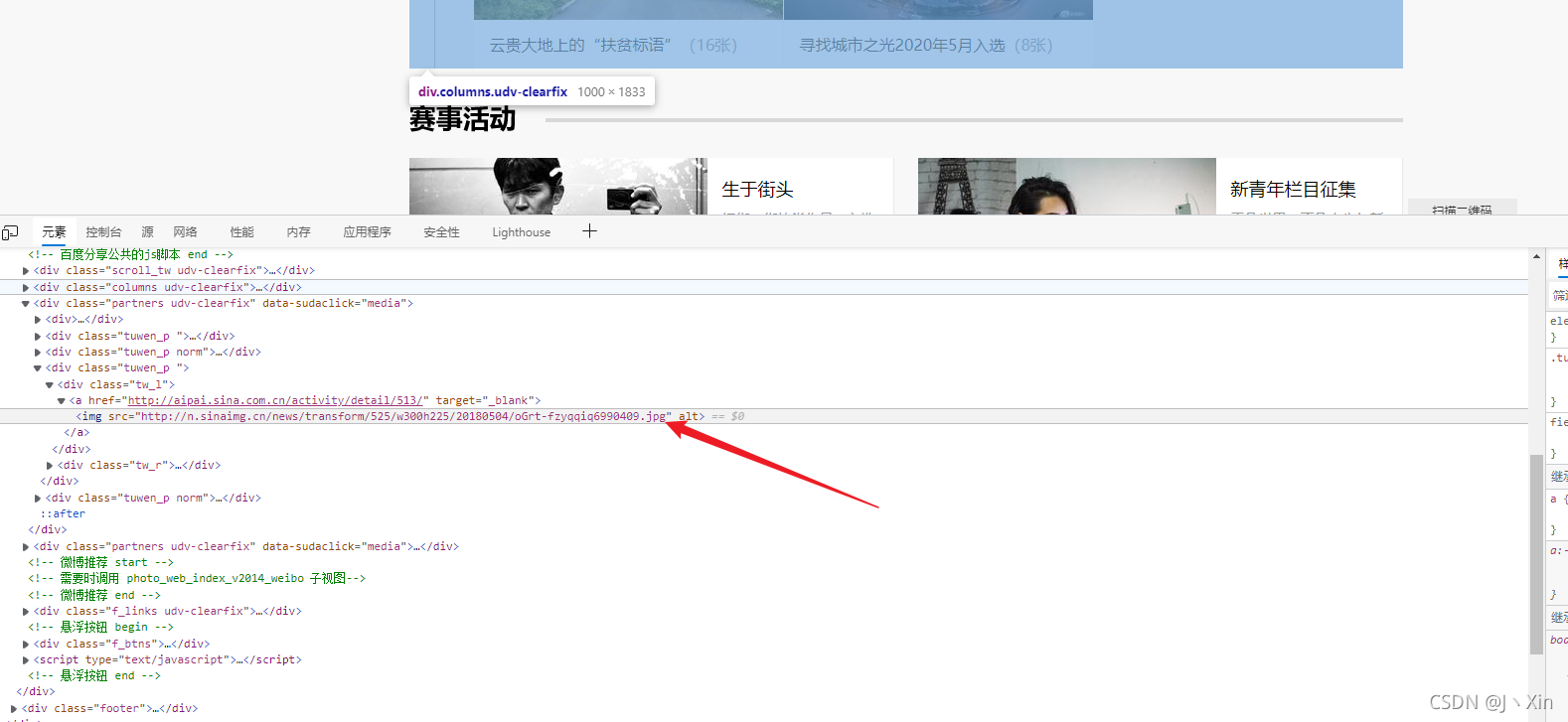
Task: Open the 安全性 tab
Action: (x=441, y=232)
